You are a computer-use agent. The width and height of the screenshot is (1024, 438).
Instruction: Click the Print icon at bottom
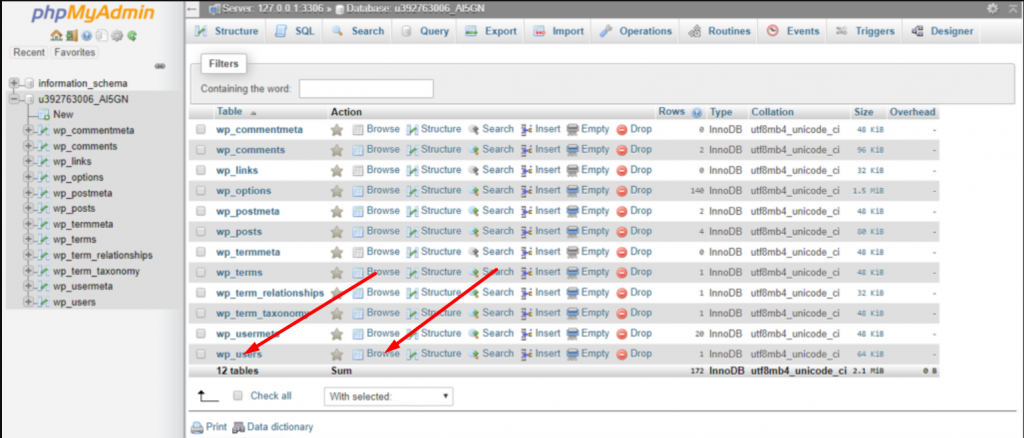(x=197, y=427)
